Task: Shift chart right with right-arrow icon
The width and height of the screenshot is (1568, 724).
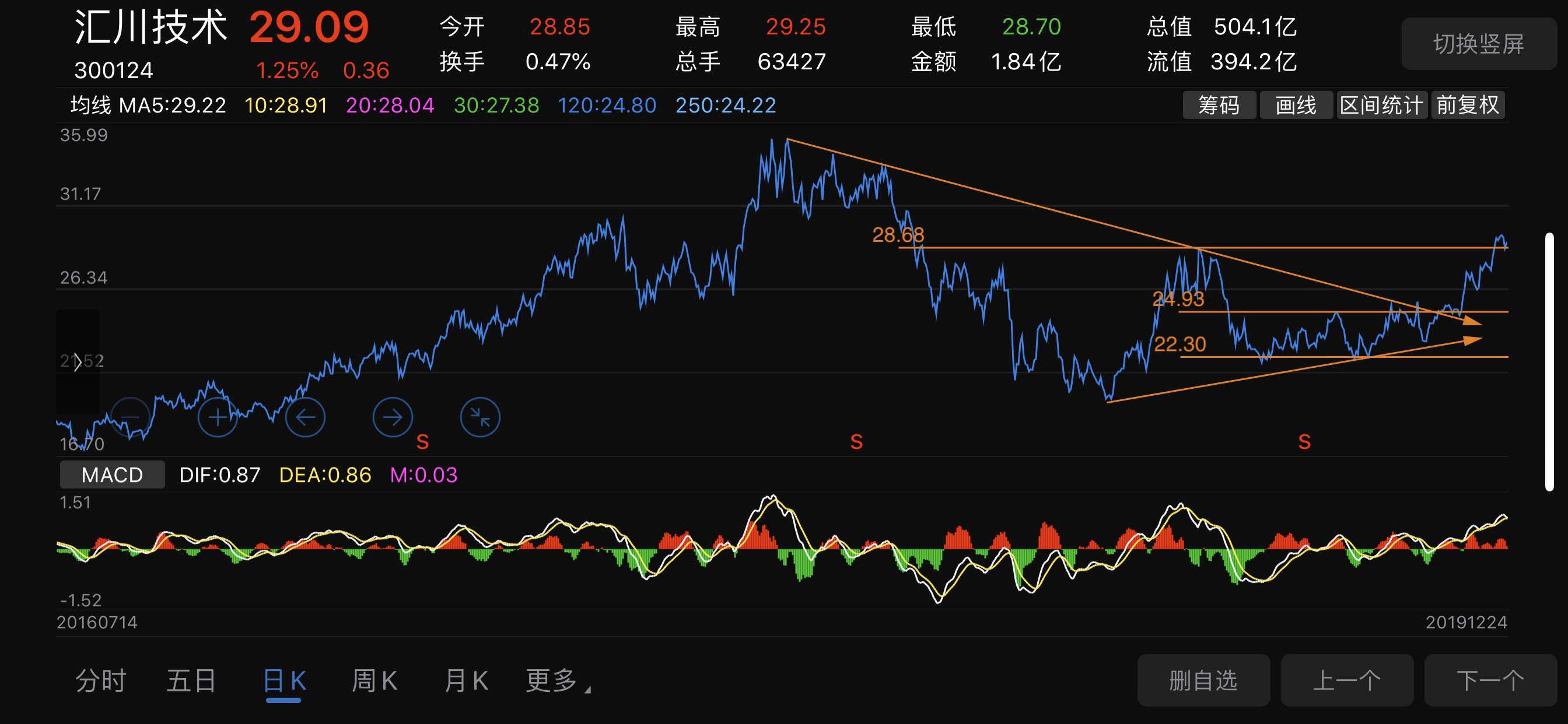Action: click(393, 417)
